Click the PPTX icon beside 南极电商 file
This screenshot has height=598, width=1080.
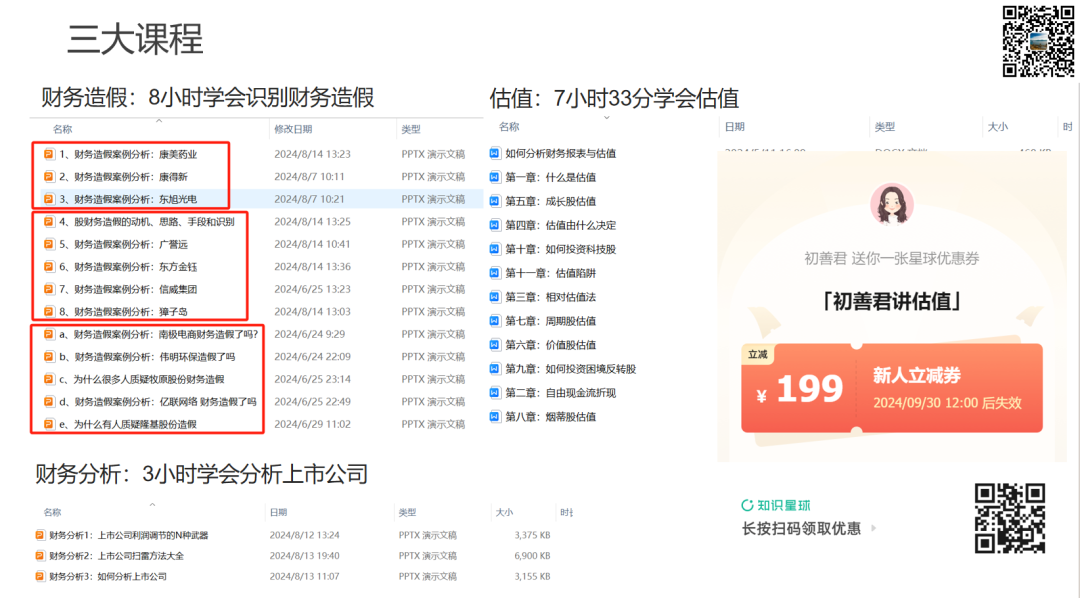[x=49, y=334]
